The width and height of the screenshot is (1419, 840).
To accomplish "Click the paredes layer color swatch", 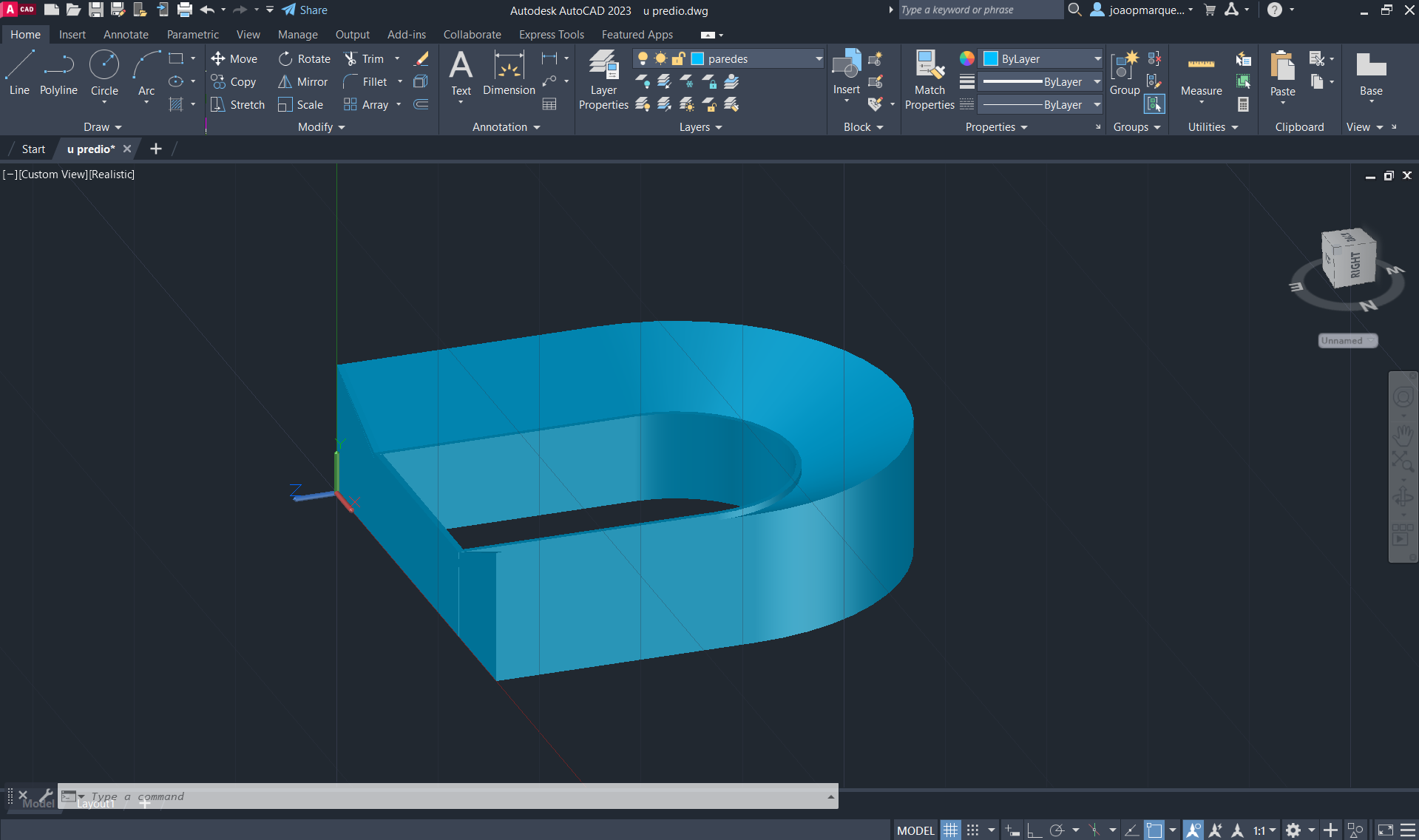I will pos(697,58).
